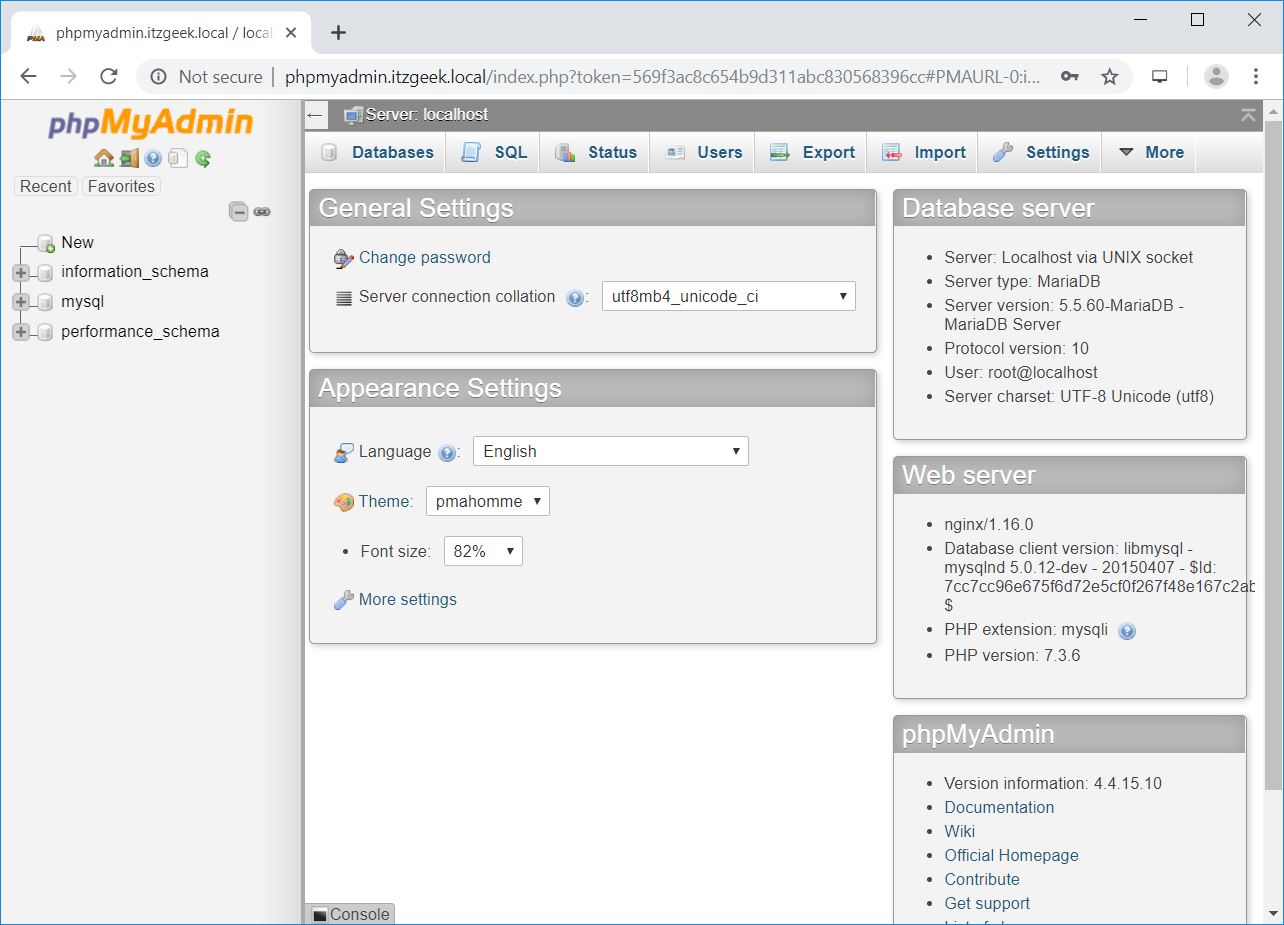The height and width of the screenshot is (925, 1284).
Task: Expand the information_schema database tree
Action: point(21,272)
